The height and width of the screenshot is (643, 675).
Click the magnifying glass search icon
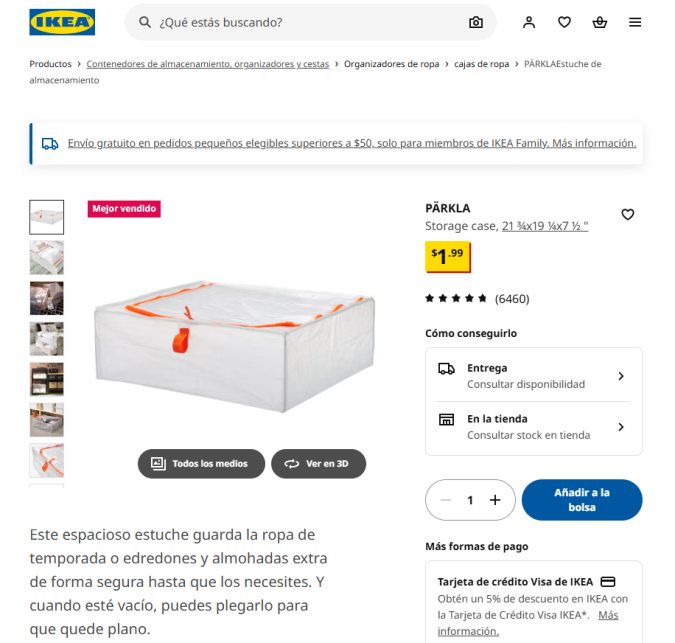tap(145, 22)
